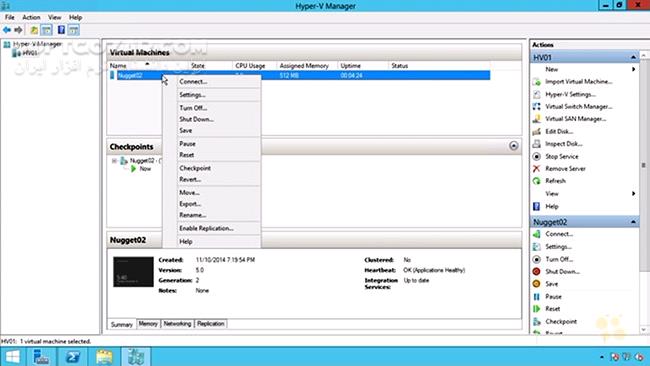Screen dimensions: 650x366
Task: Switch to the Memory tab
Action: [x=148, y=324]
